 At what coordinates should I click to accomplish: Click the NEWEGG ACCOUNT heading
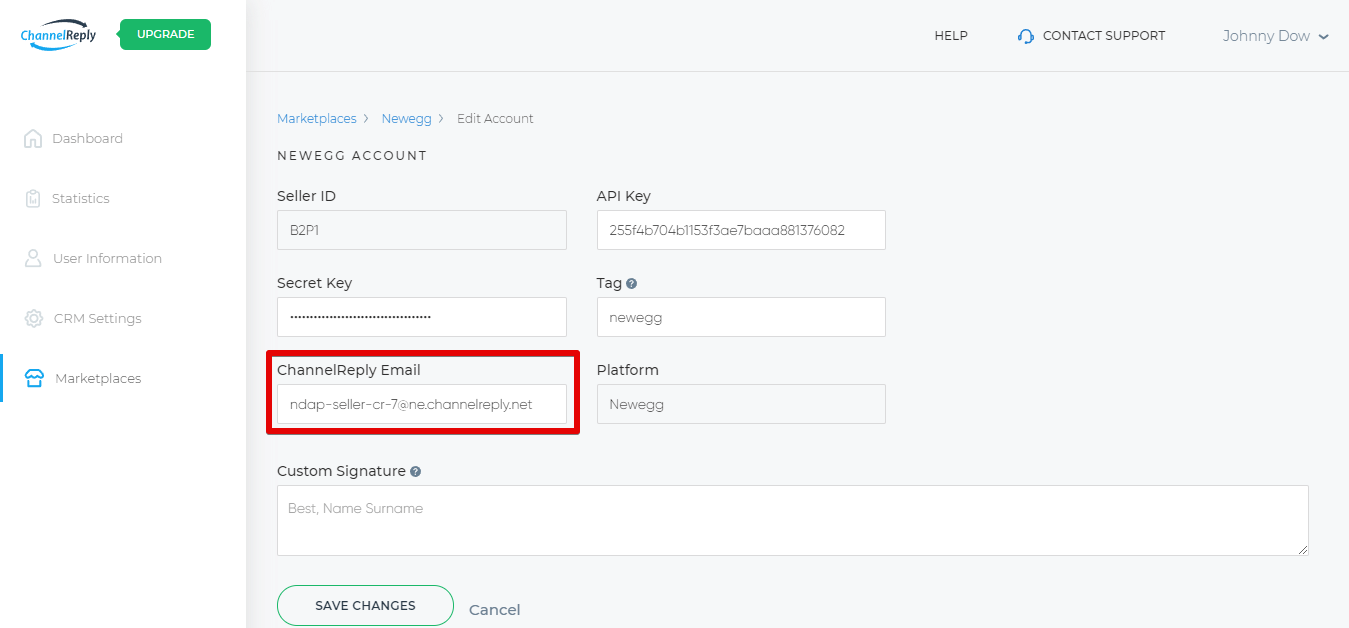[352, 156]
